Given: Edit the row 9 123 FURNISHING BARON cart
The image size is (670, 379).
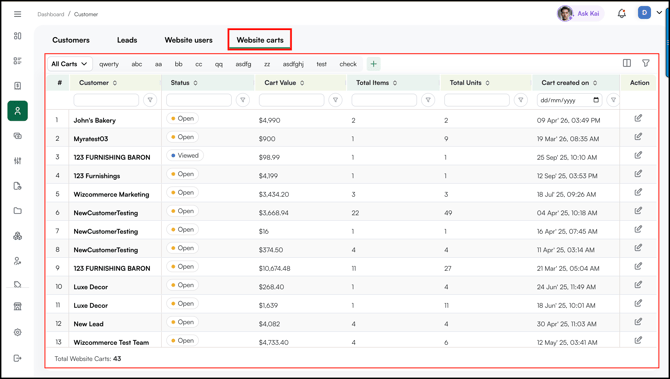Looking at the screenshot, I should pos(638,266).
